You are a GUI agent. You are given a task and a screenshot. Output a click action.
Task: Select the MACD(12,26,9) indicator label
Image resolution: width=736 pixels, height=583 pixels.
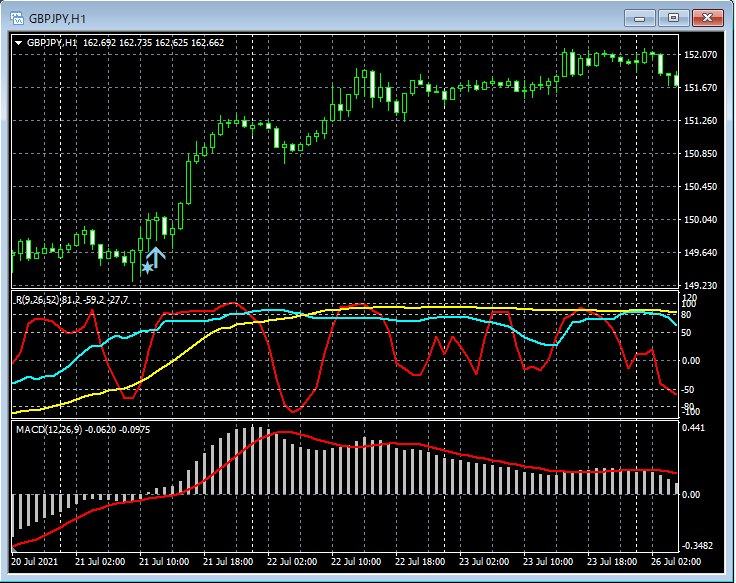click(47, 429)
